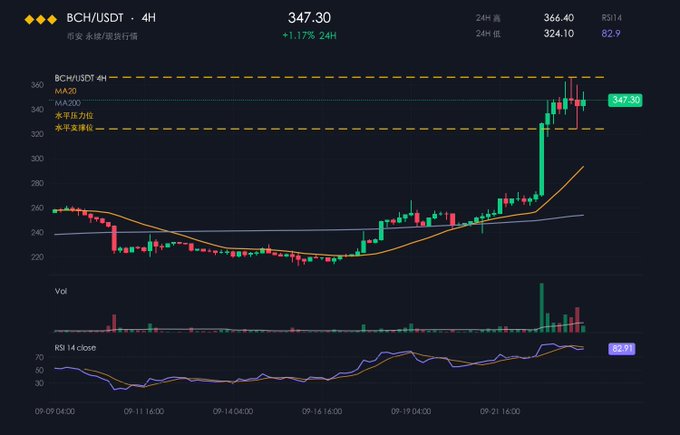Click the 水平支撑位 support legend label

click(74, 128)
